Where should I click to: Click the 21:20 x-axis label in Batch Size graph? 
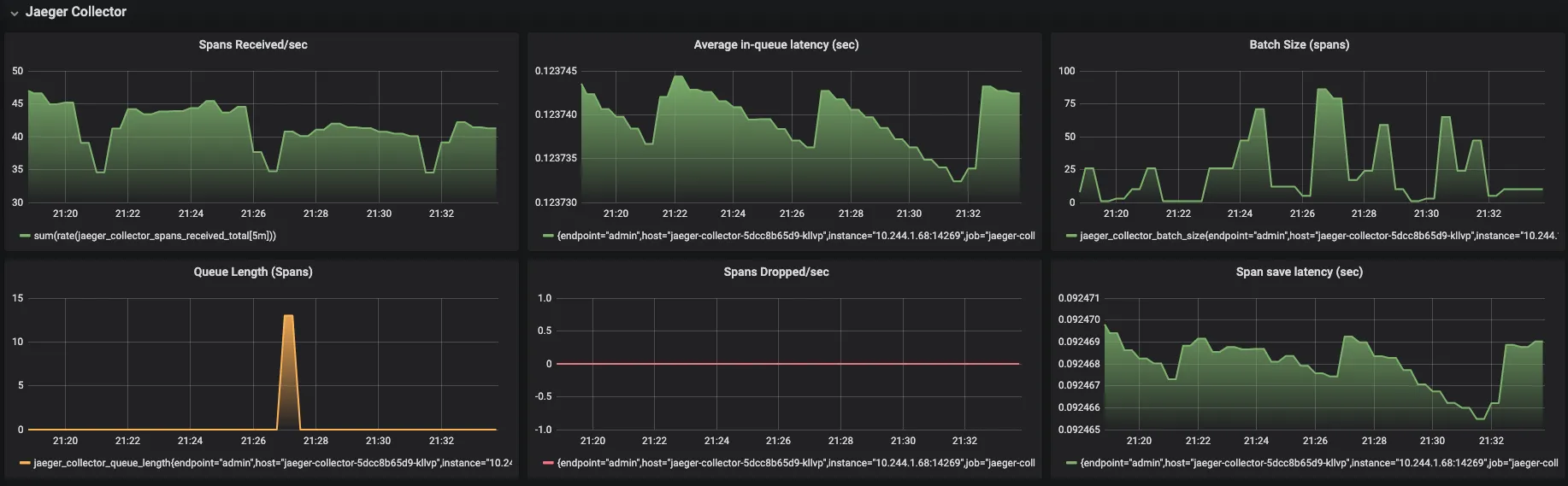point(1116,214)
